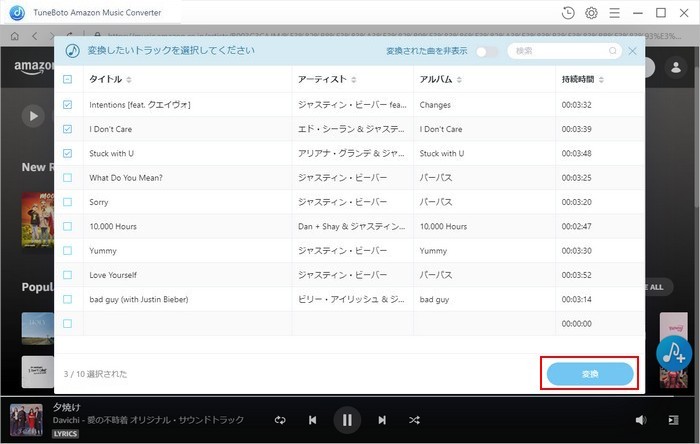This screenshot has height=444, width=700.
Task: Click the now playing album art
Action: 26,420
